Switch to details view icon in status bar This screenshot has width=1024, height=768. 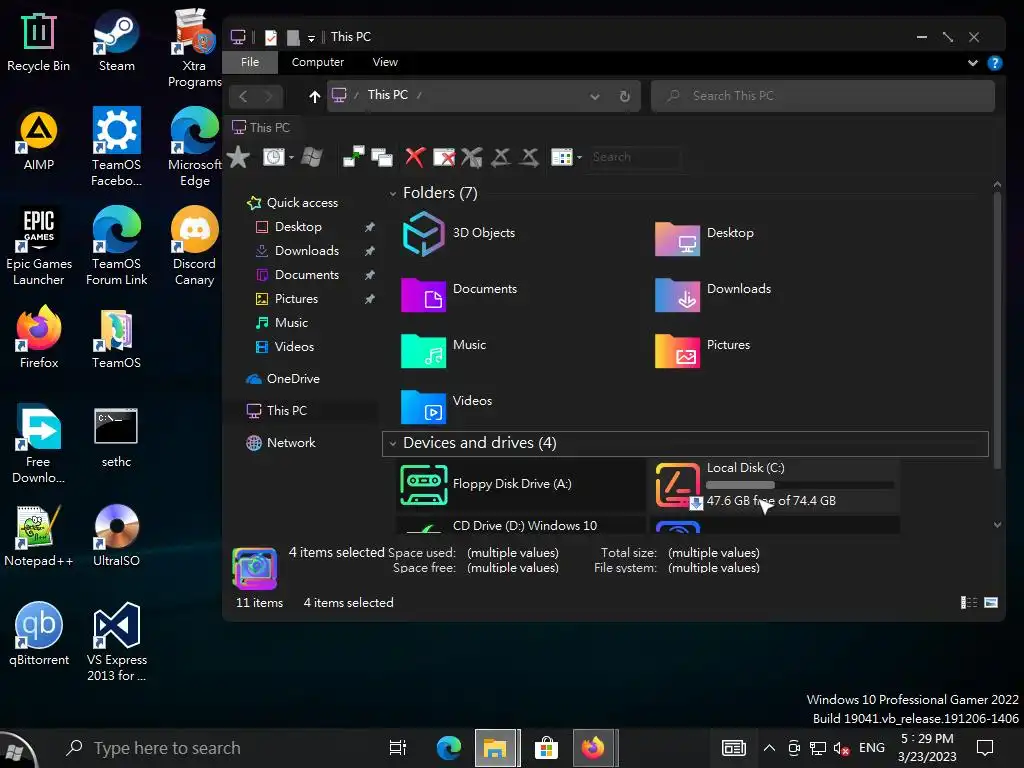(969, 602)
